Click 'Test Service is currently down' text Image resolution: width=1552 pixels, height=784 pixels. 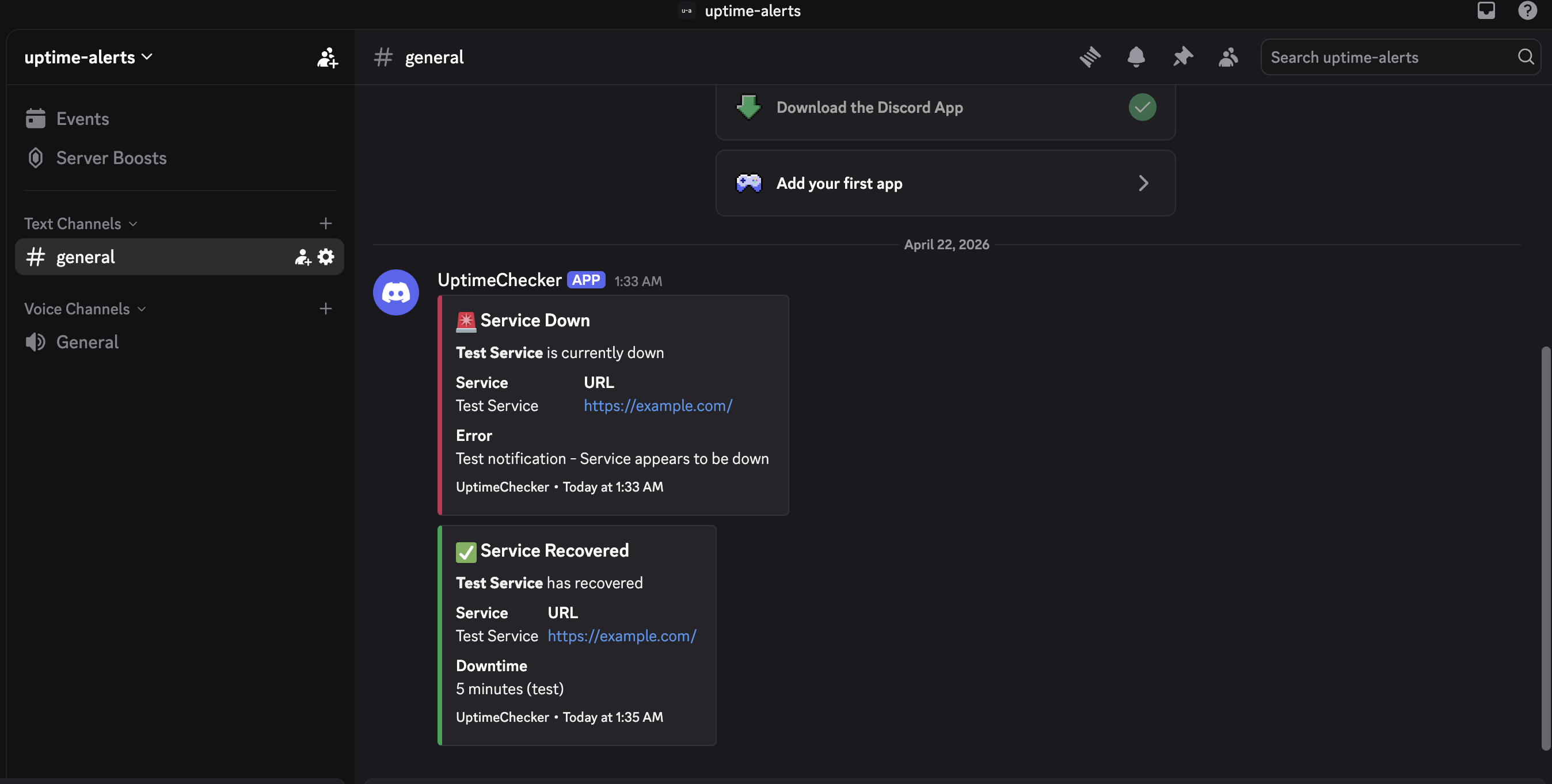(560, 353)
